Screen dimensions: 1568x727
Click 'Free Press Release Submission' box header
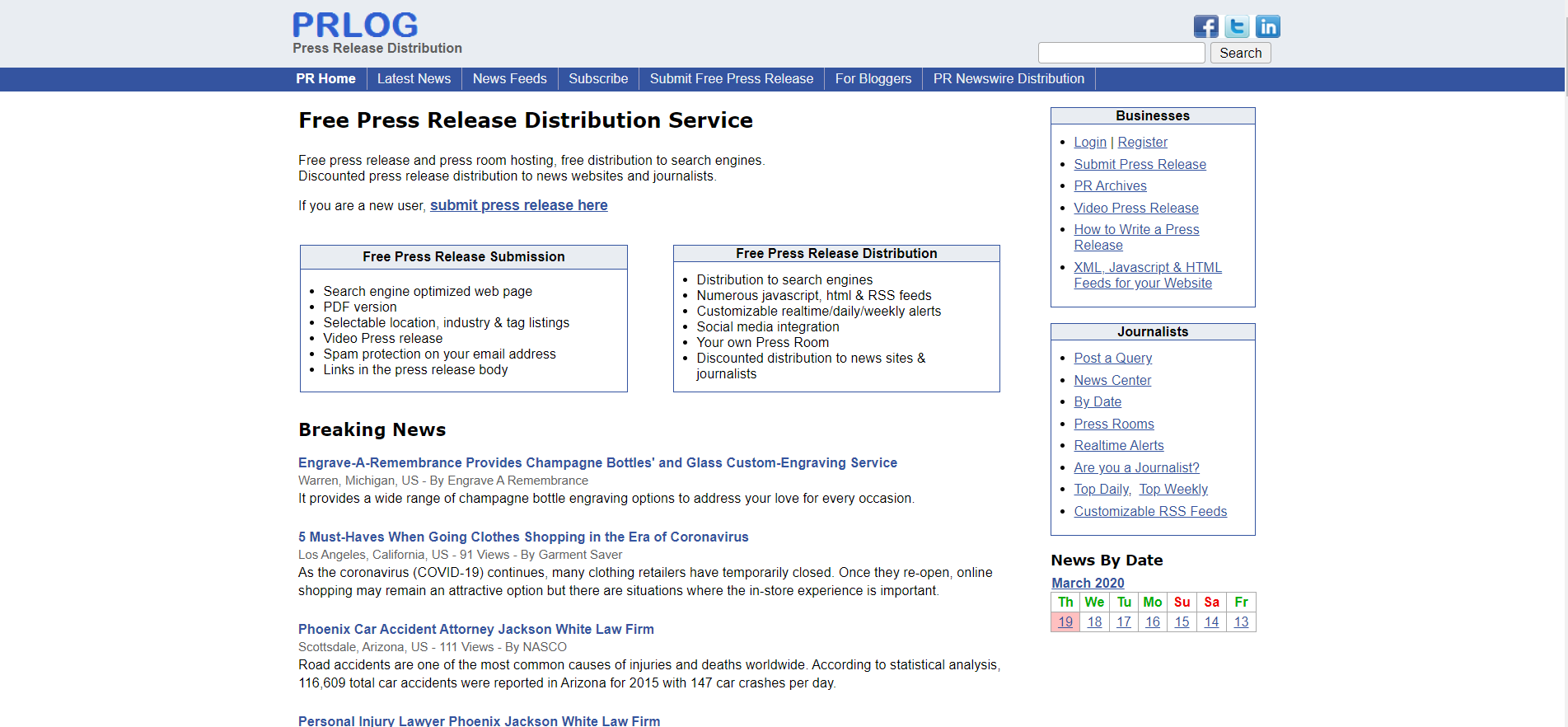(x=464, y=256)
